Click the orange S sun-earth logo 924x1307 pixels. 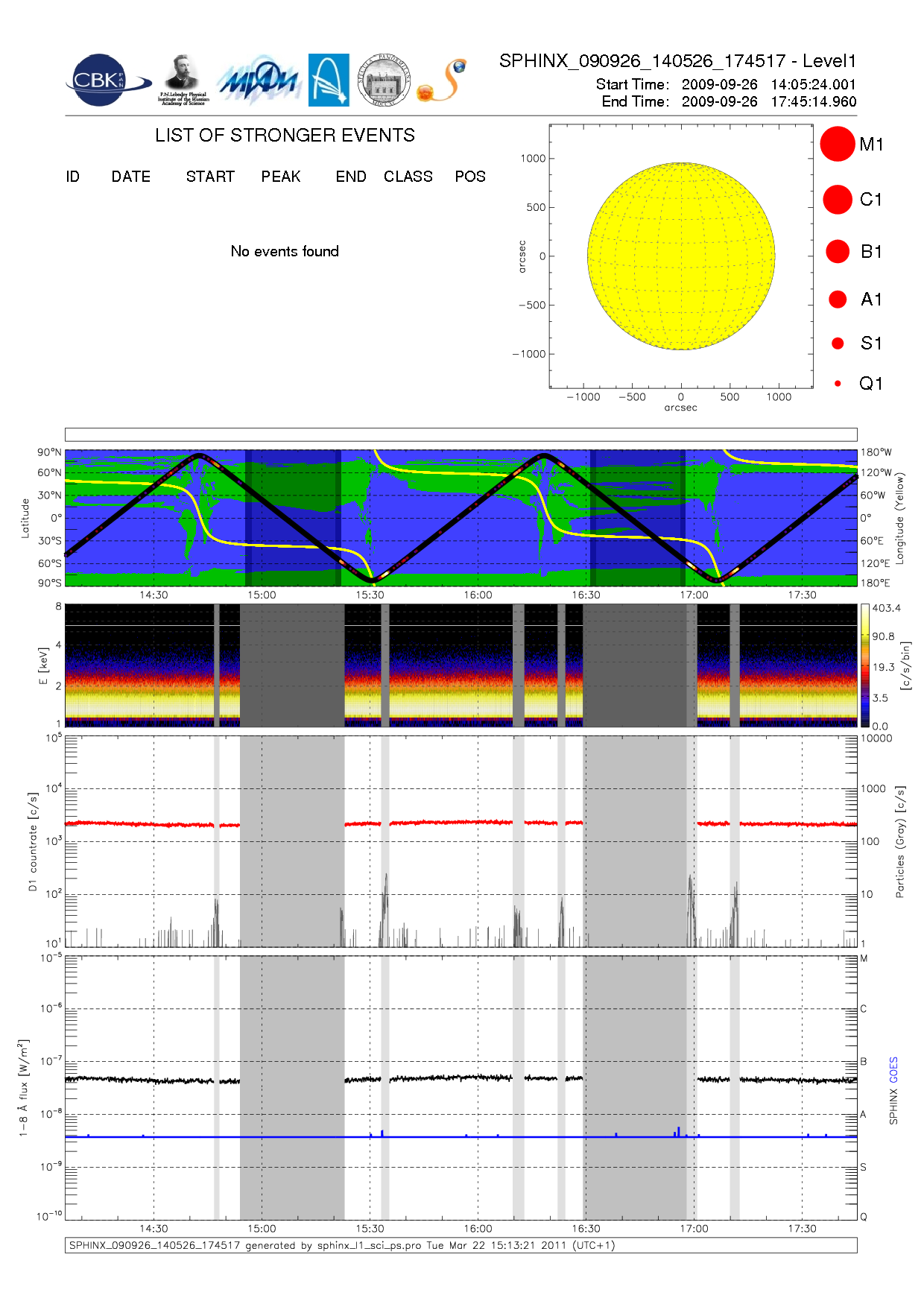click(443, 80)
